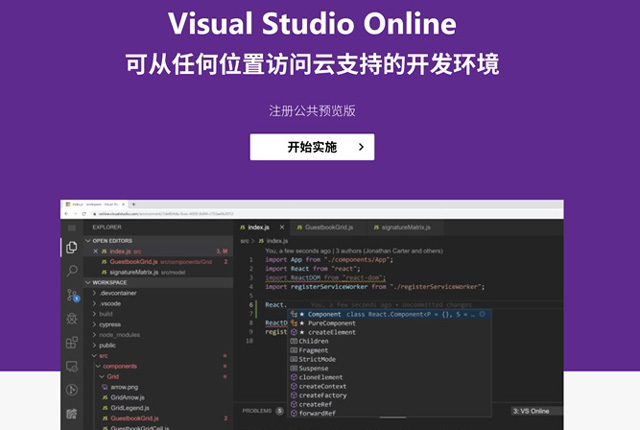The width and height of the screenshot is (640, 430).
Task: Select index.js in Open Editors
Action: point(158,251)
